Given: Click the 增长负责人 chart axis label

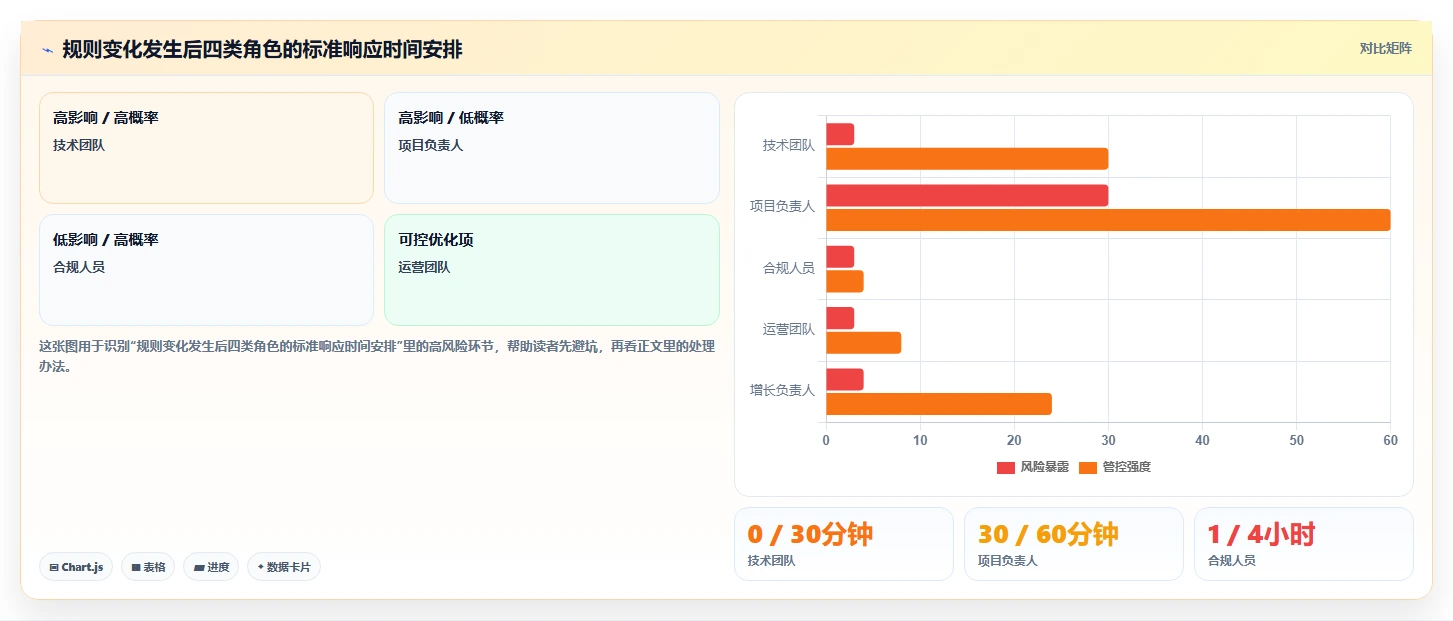Looking at the screenshot, I should 783,391.
